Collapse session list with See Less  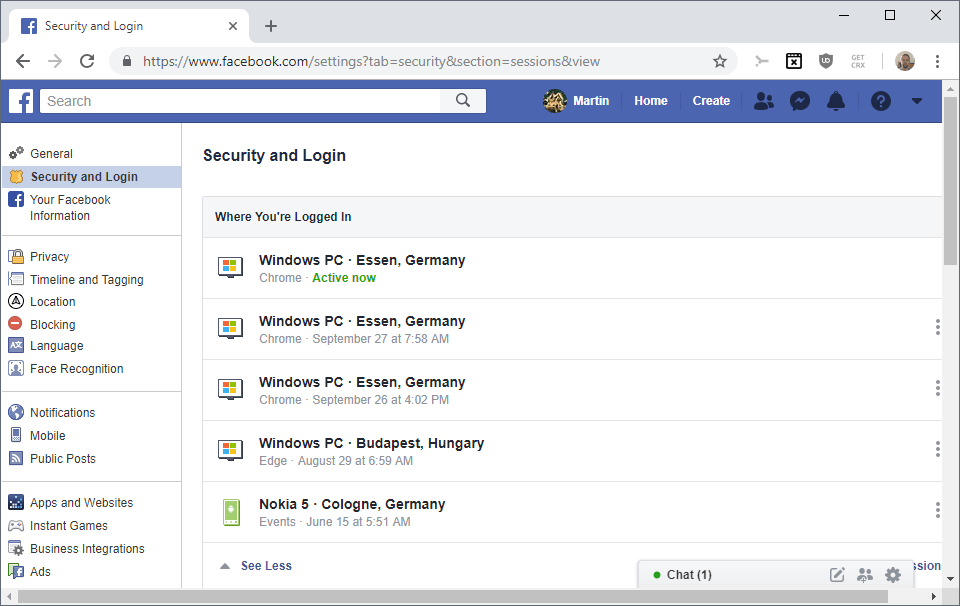(x=266, y=566)
